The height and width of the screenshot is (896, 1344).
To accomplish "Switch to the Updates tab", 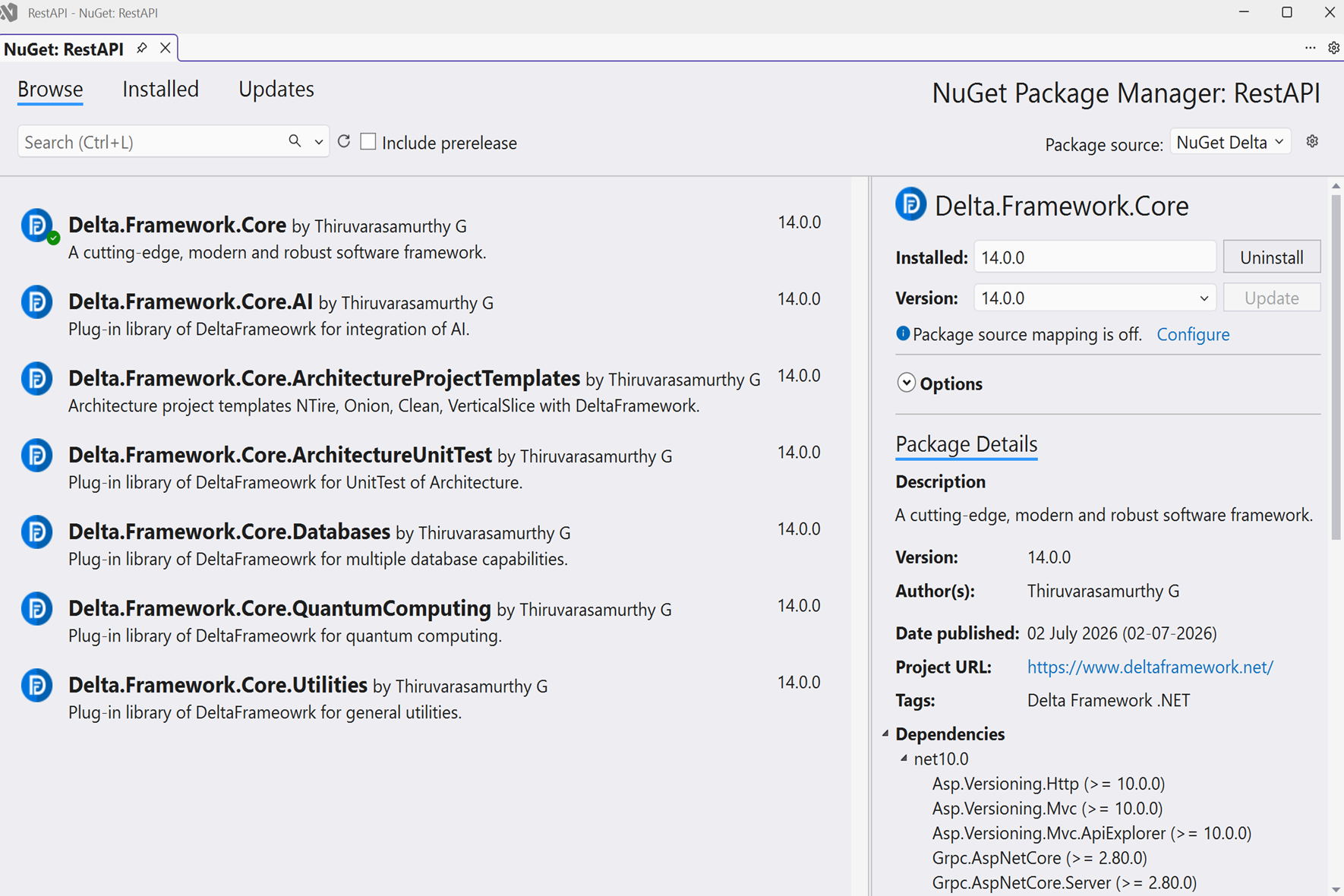I will (276, 90).
